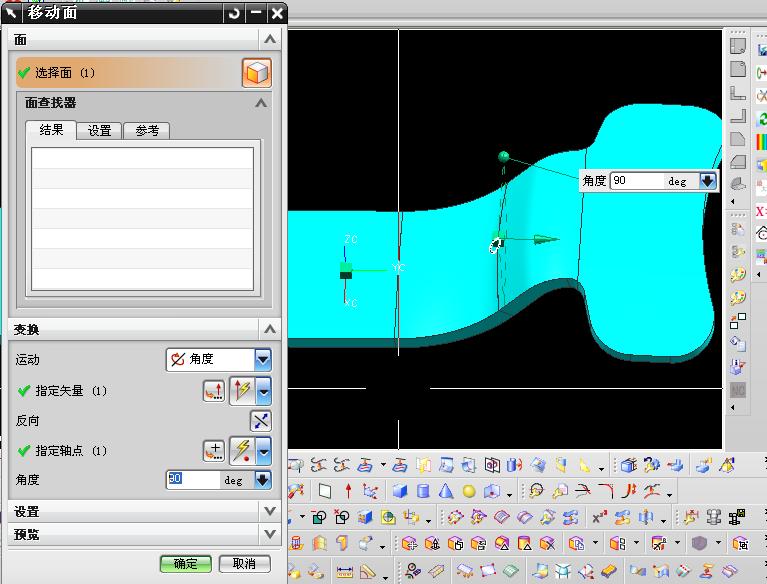
Task: Open the 运动 type dropdown showing 角度
Action: click(218, 360)
